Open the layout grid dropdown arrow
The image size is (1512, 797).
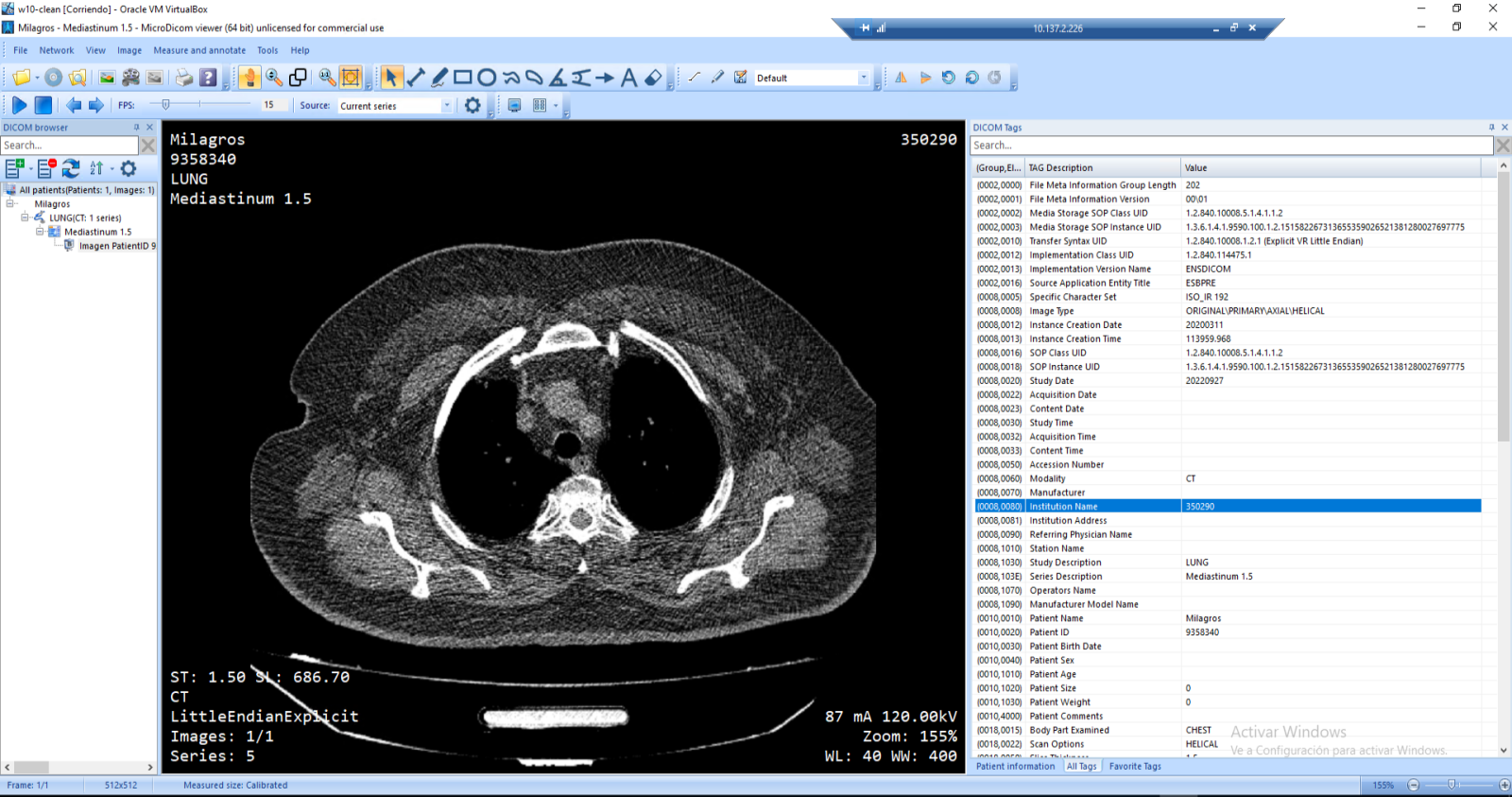[x=555, y=105]
